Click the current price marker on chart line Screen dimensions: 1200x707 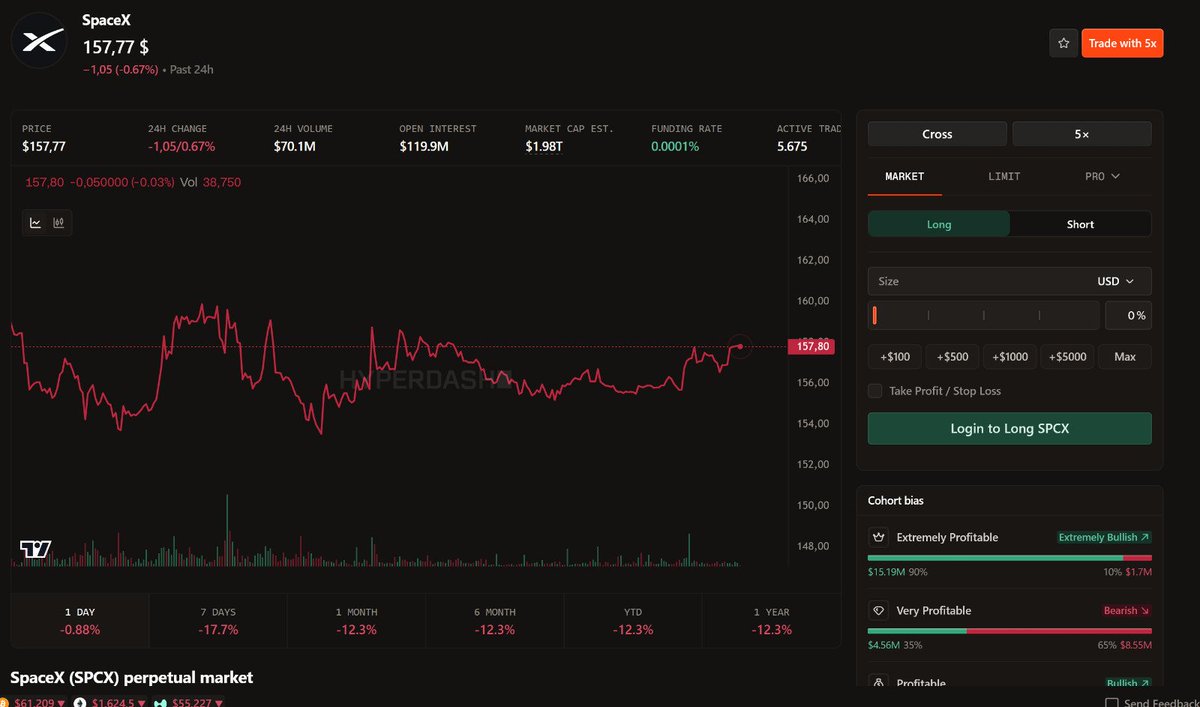[739, 346]
